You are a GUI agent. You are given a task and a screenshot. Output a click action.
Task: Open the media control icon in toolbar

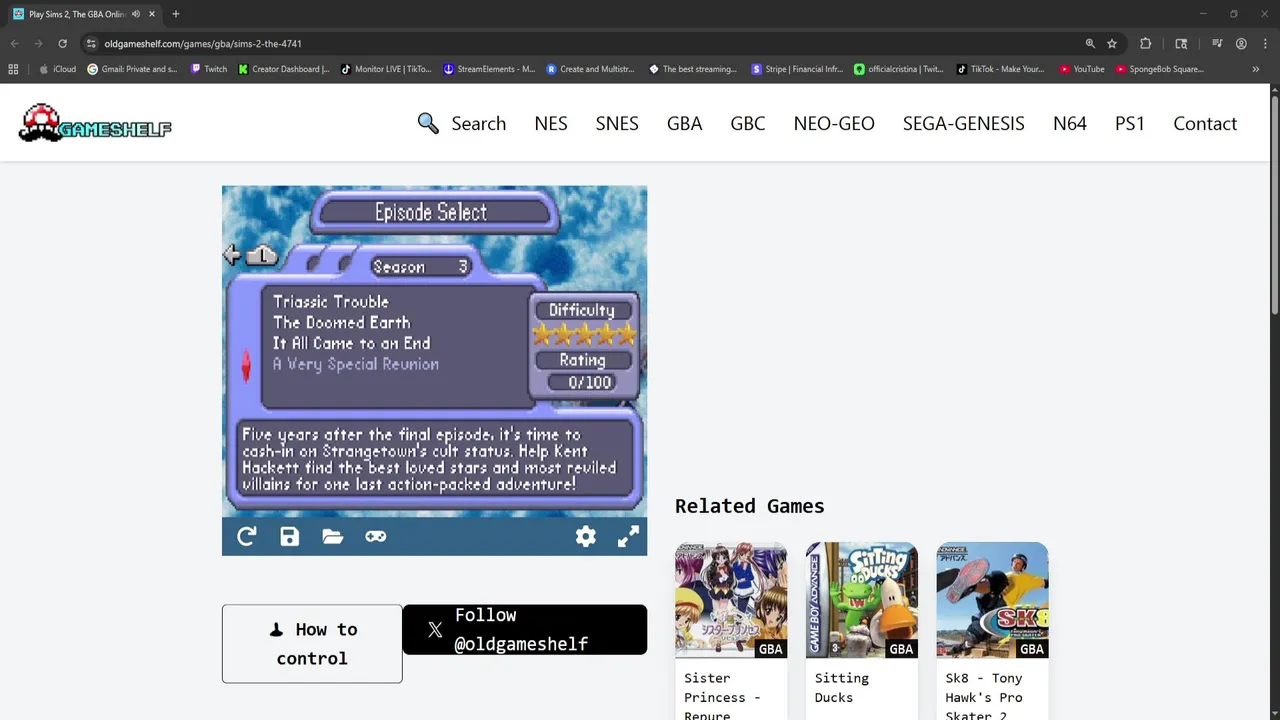coord(1217,44)
